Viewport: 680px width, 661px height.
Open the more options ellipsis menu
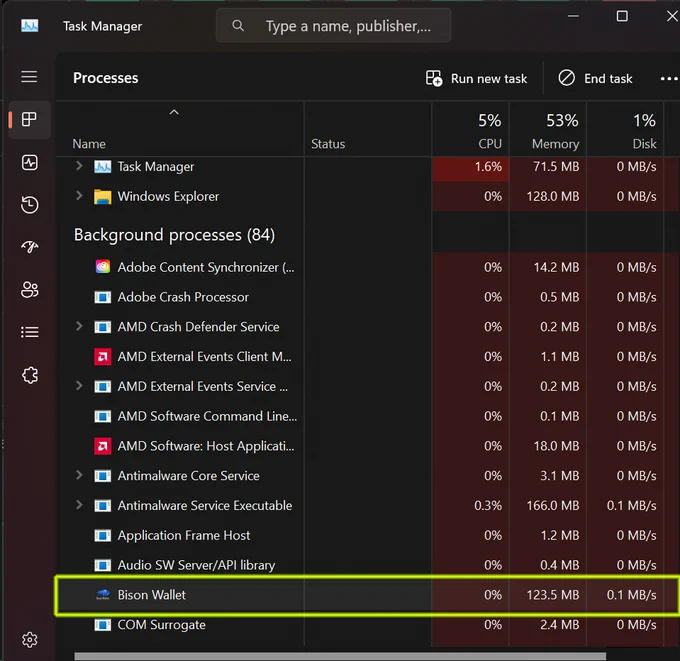click(x=669, y=79)
